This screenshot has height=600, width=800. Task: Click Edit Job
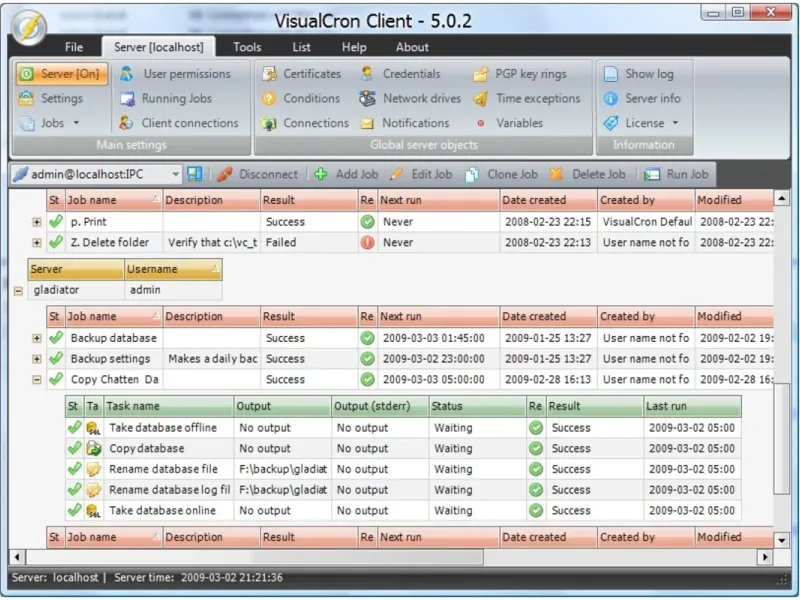click(421, 174)
